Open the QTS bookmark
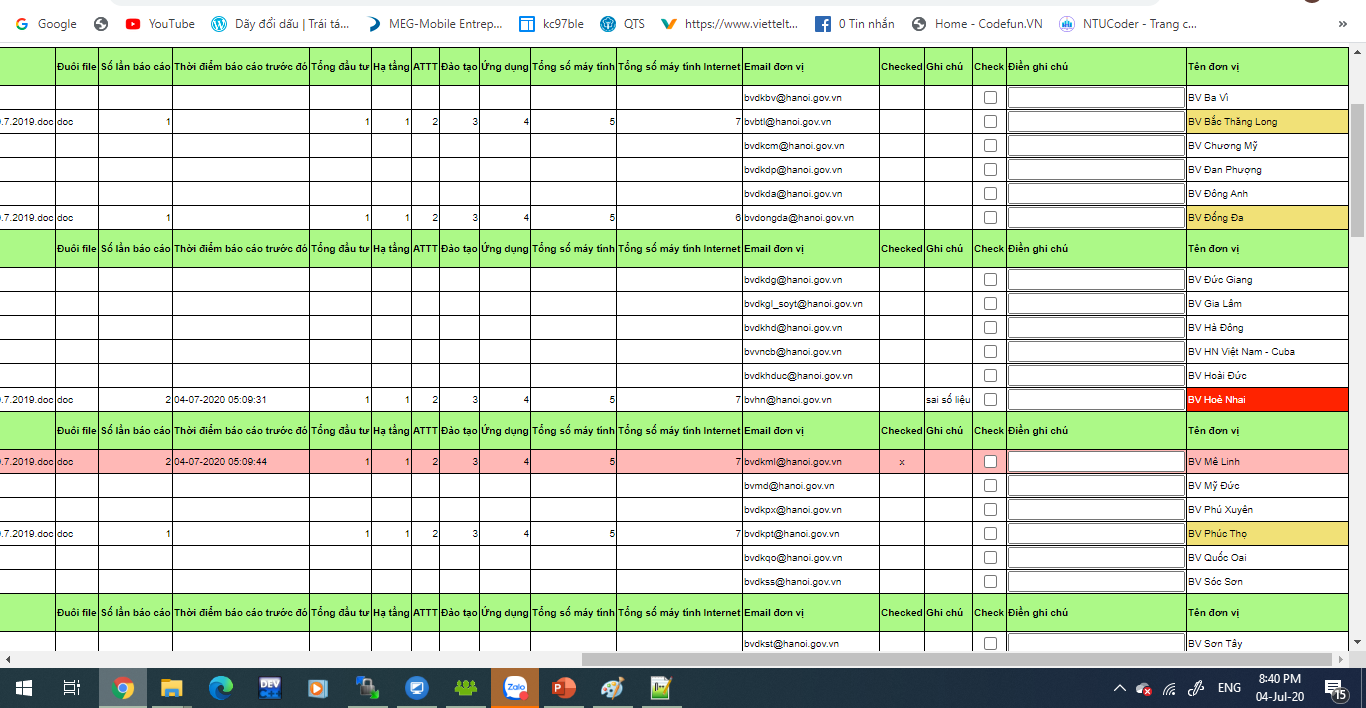Viewport: 1366px width, 708px height. point(623,24)
